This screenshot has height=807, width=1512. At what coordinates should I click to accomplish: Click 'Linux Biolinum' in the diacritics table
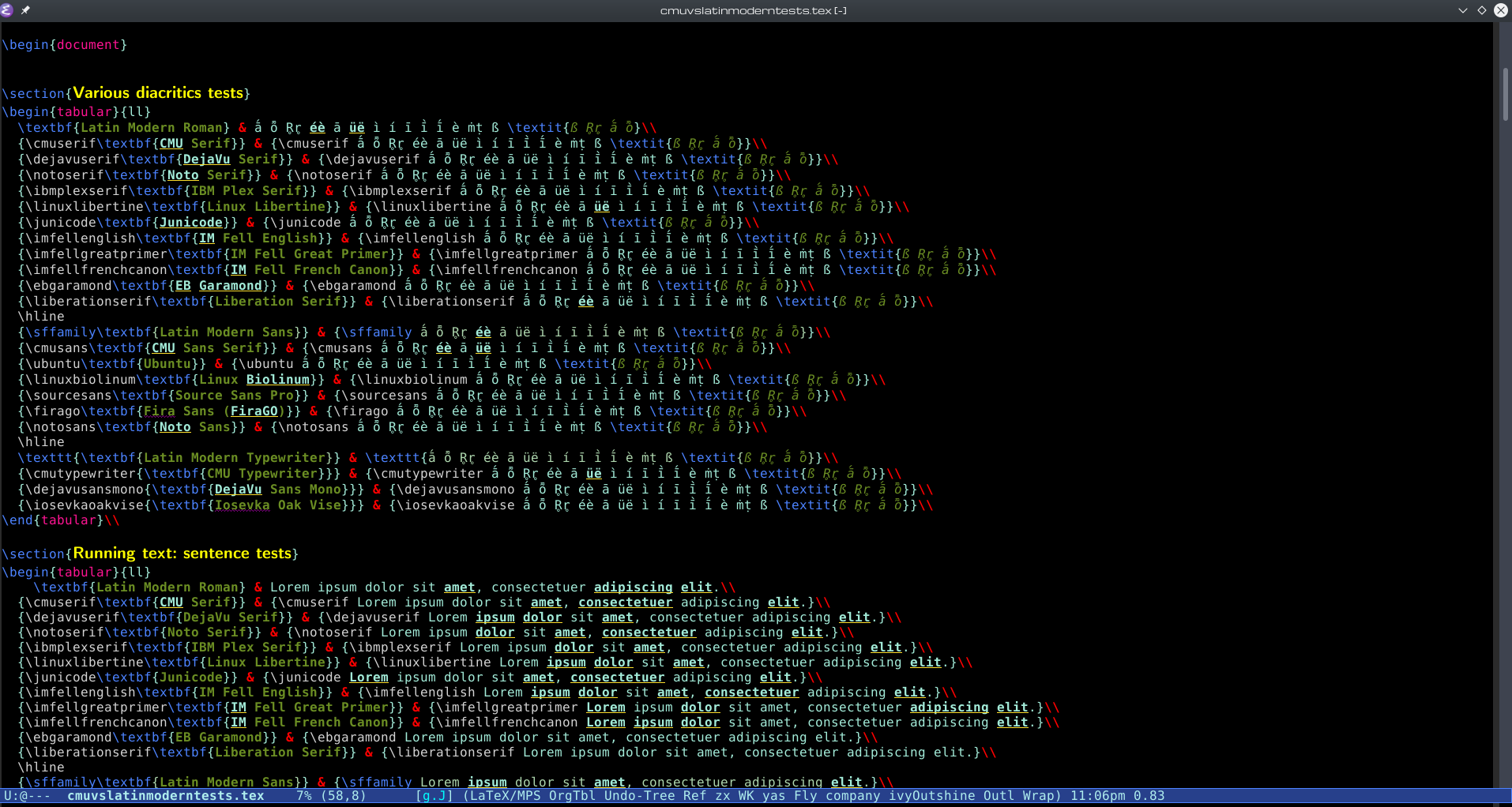click(254, 380)
